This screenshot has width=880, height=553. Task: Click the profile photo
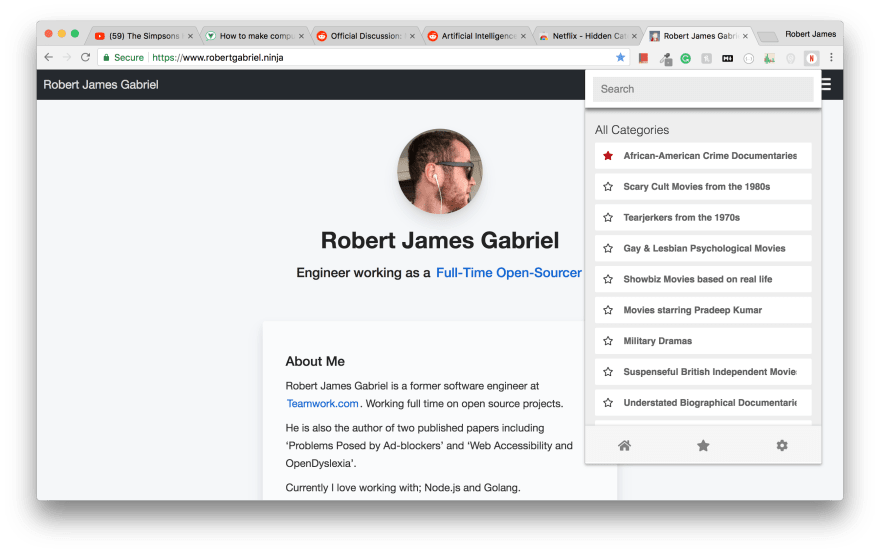tap(439, 171)
